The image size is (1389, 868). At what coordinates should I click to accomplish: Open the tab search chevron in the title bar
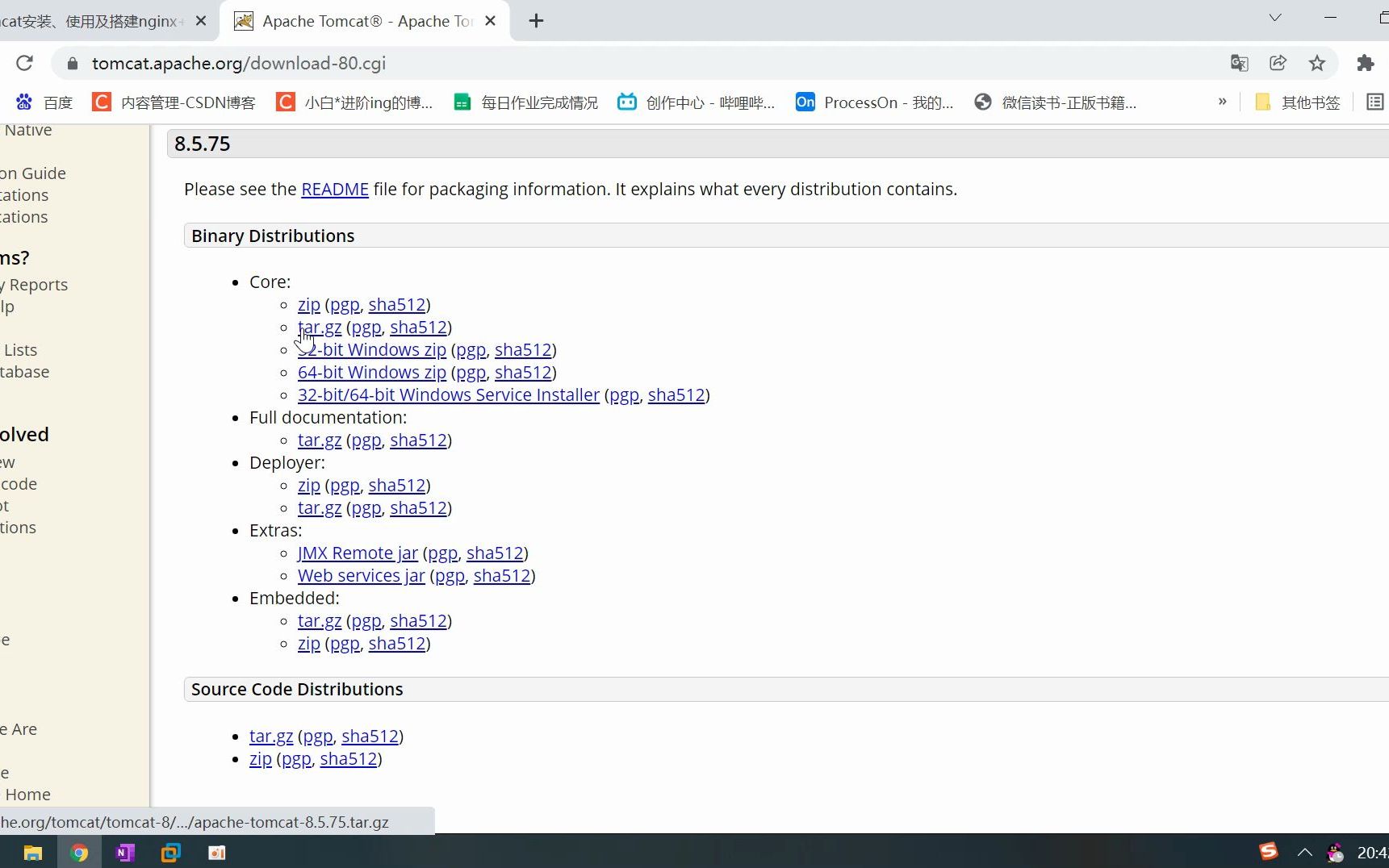[x=1275, y=18]
